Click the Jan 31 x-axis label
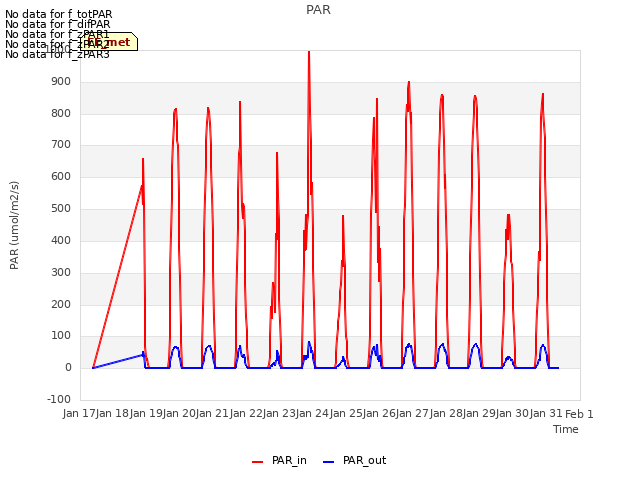Viewport: 640px width, 480px height. point(546,413)
